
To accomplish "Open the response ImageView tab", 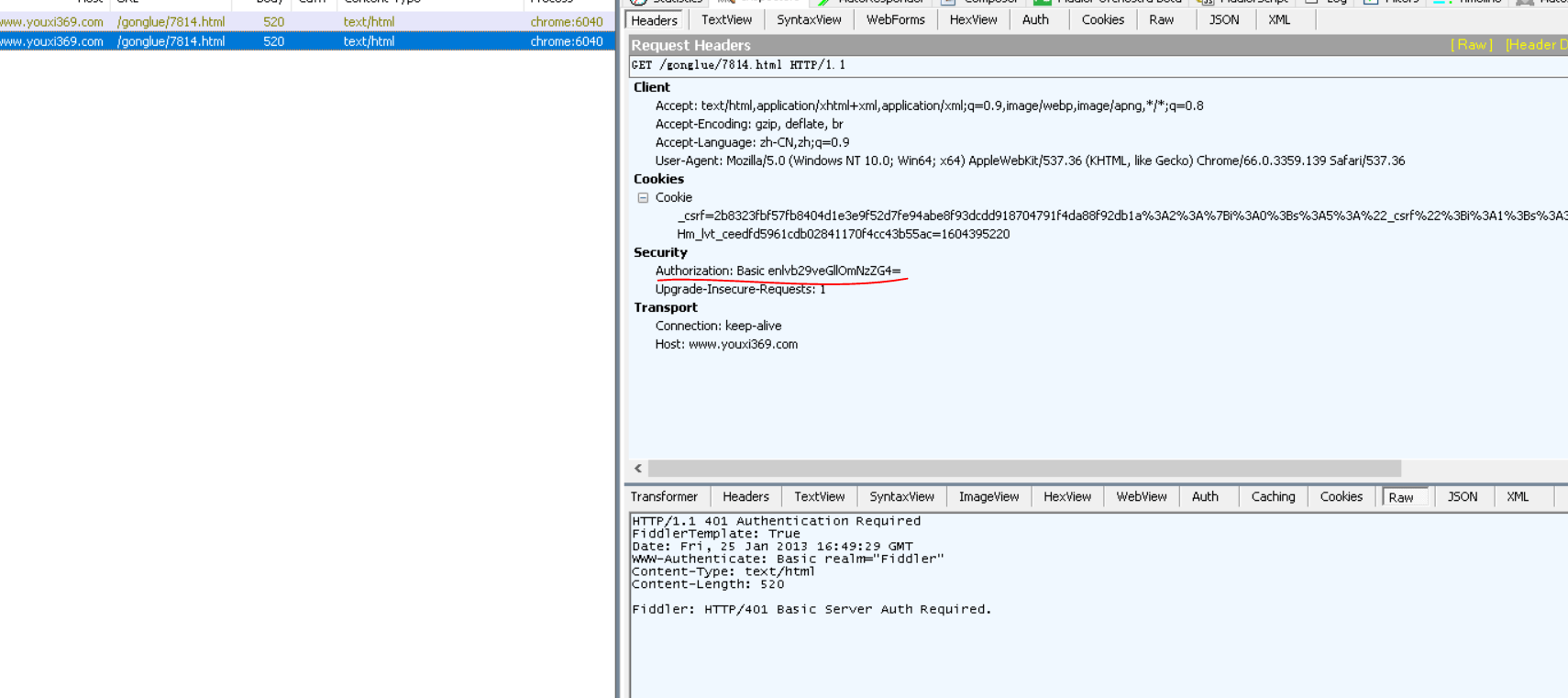I will pos(988,497).
